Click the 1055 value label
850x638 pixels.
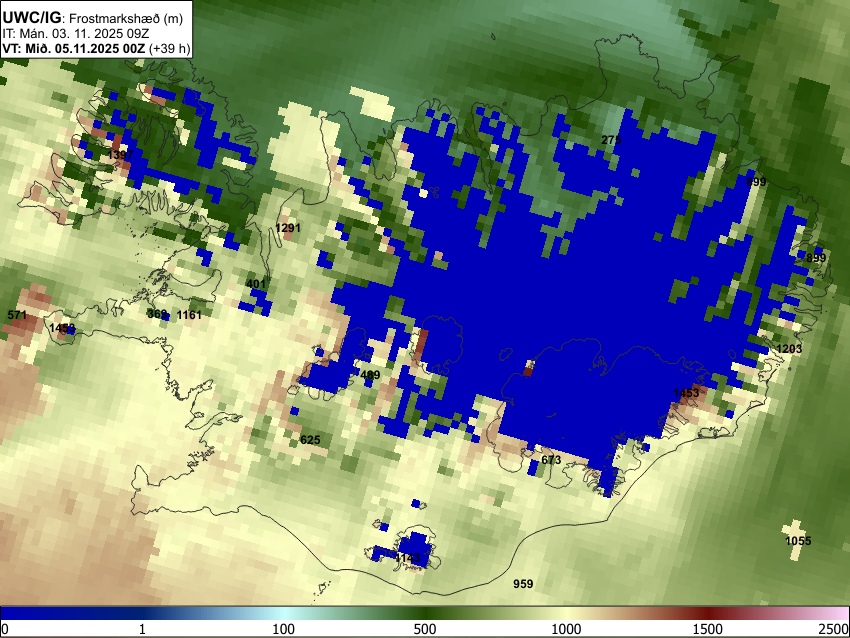[x=799, y=540]
